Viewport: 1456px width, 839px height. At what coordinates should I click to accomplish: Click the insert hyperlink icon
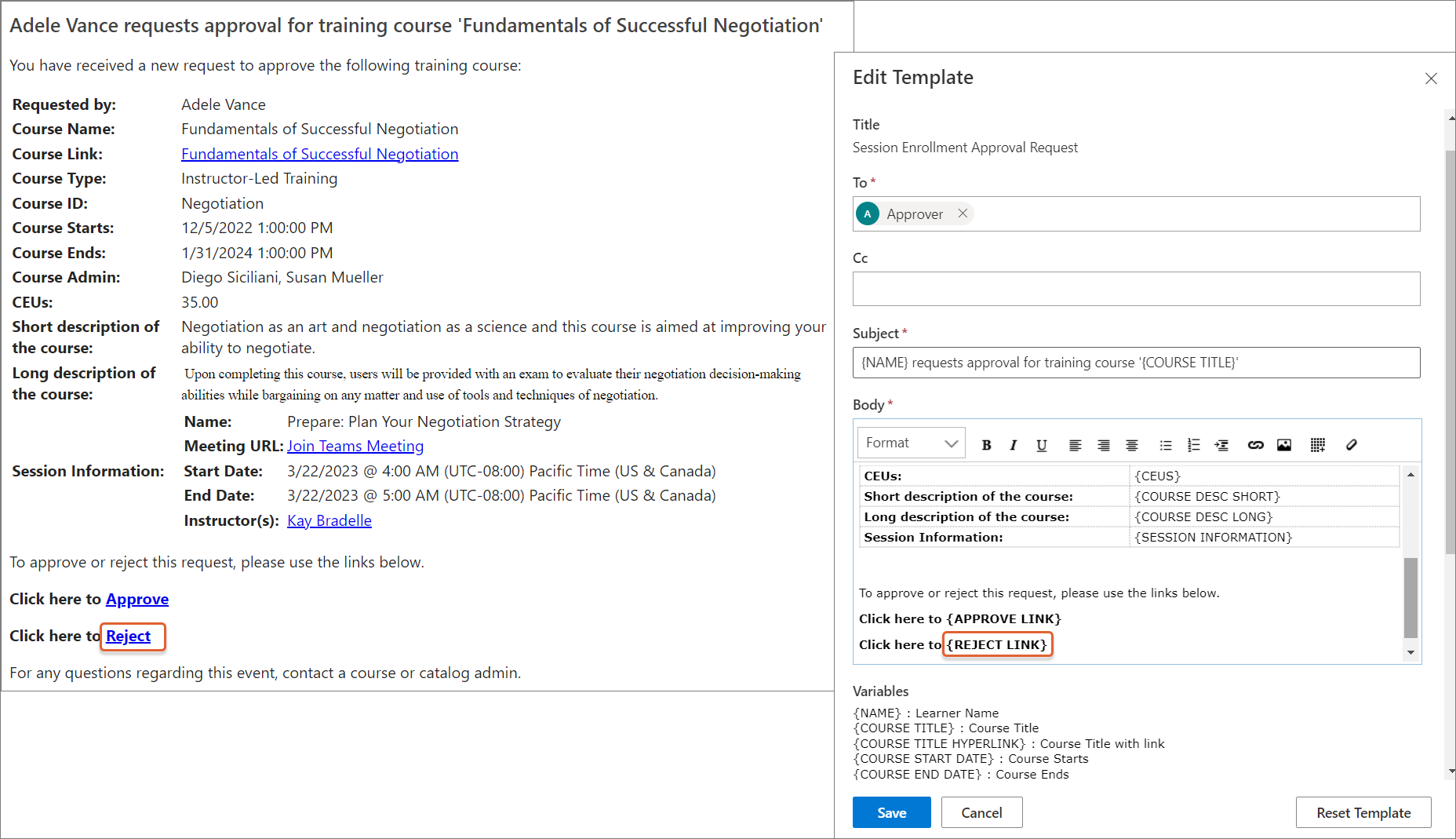(1255, 445)
